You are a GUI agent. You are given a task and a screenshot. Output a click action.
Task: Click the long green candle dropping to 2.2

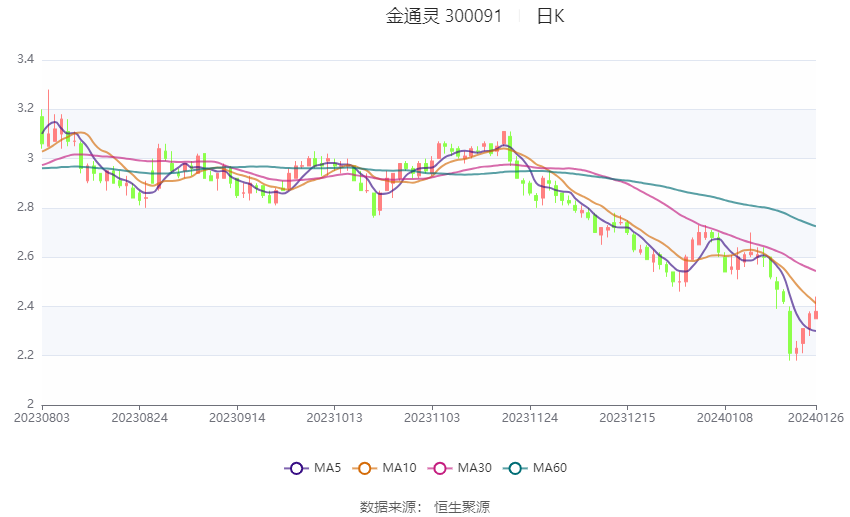click(790, 332)
